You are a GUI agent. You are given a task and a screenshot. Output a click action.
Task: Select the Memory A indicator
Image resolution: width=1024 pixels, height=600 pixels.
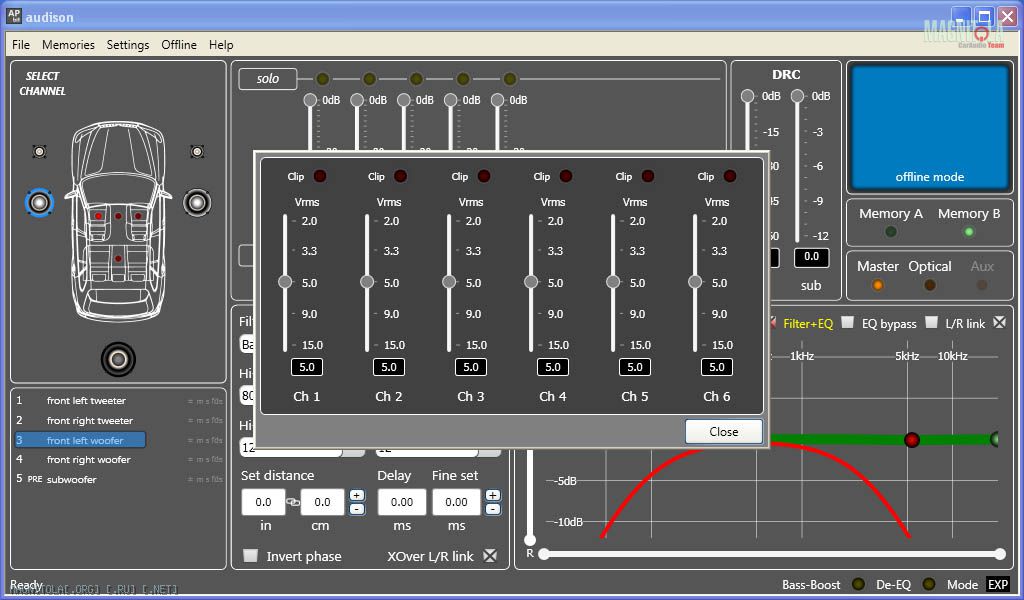point(891,232)
